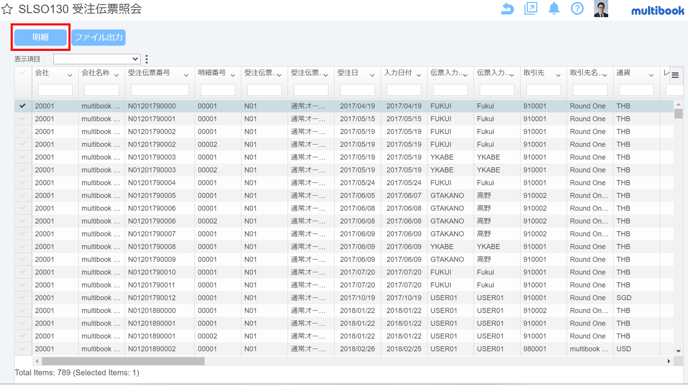Click the 受注伝票番号 filter input field
Image resolution: width=688 pixels, height=385 pixels.
coord(160,90)
